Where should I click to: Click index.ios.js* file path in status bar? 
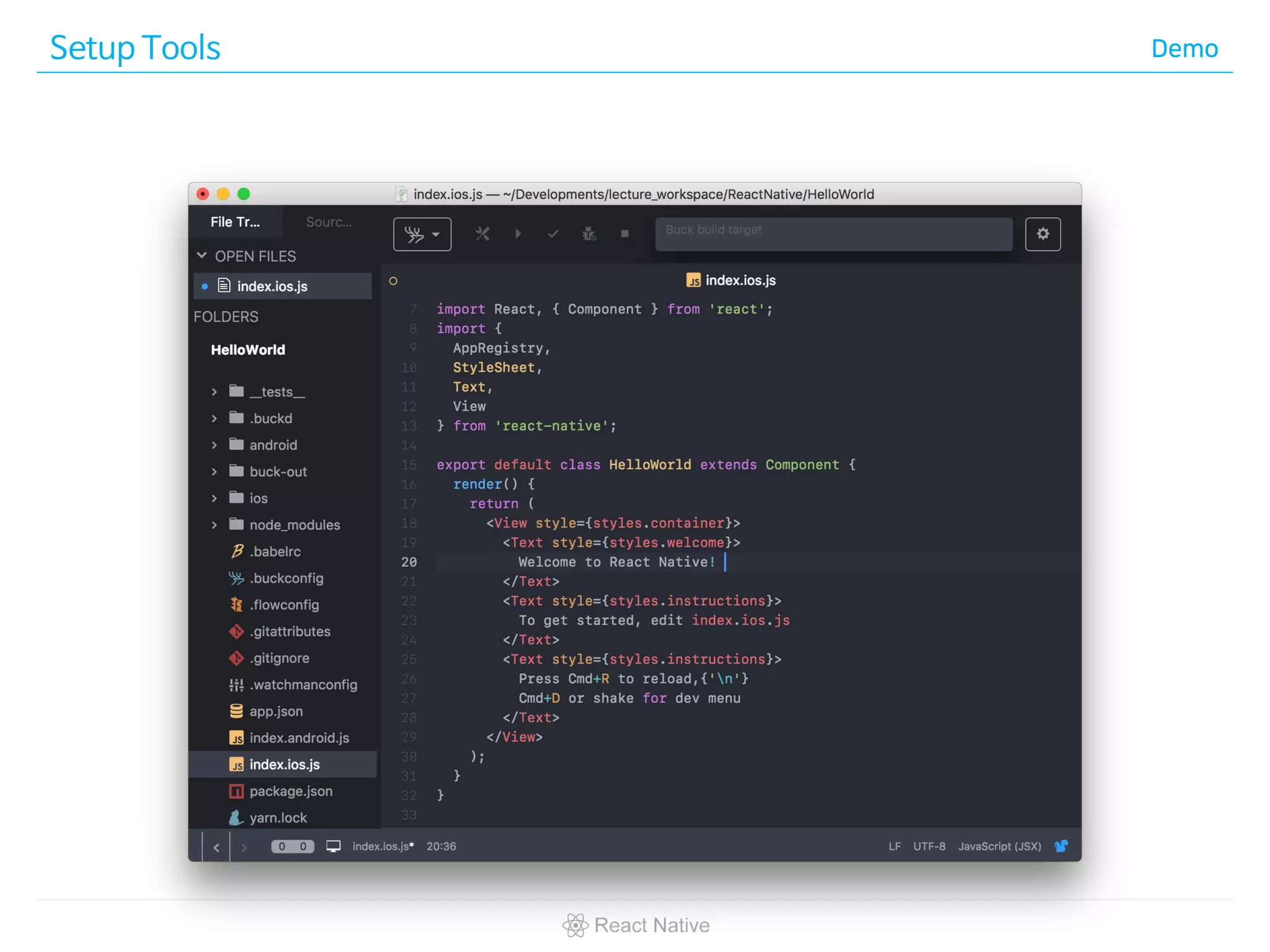tap(383, 846)
